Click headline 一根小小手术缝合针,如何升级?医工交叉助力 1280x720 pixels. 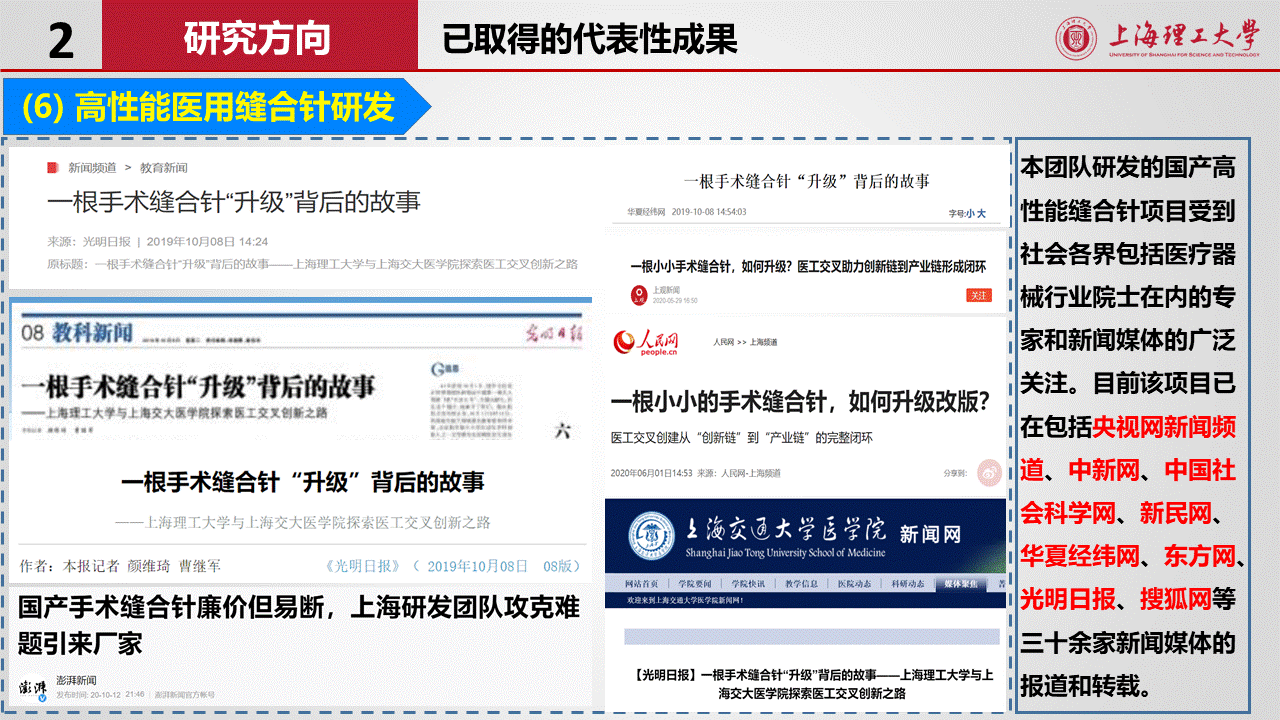tap(808, 267)
